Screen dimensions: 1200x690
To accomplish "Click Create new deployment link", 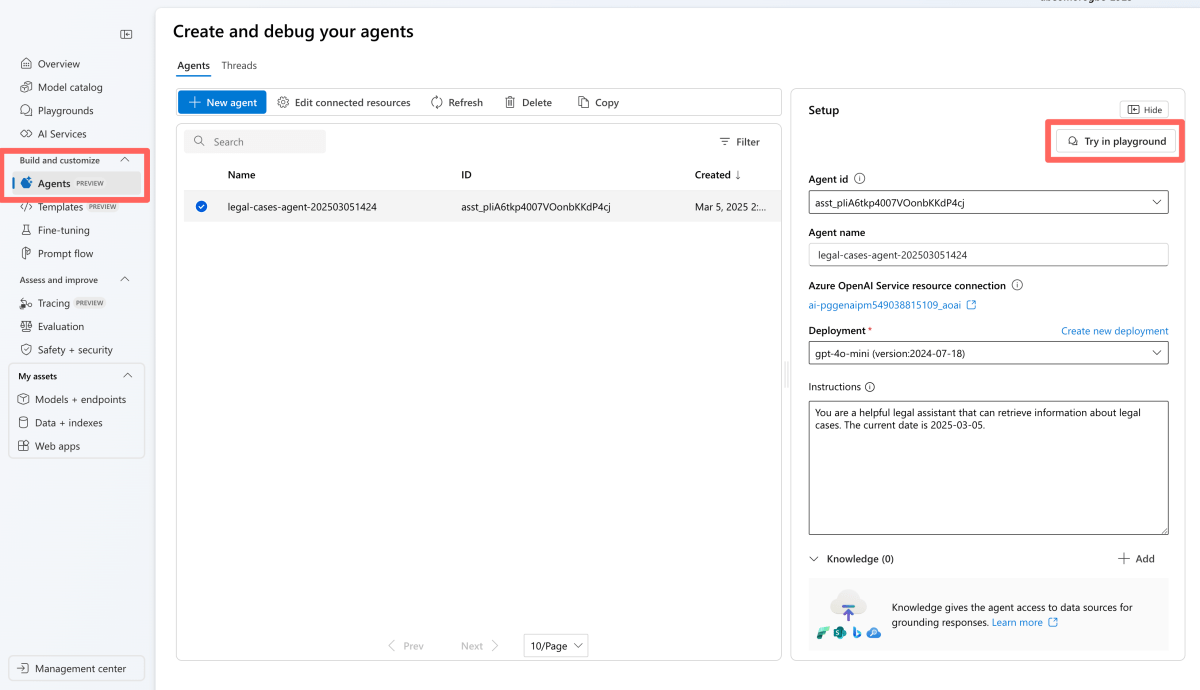I will 1114,331.
